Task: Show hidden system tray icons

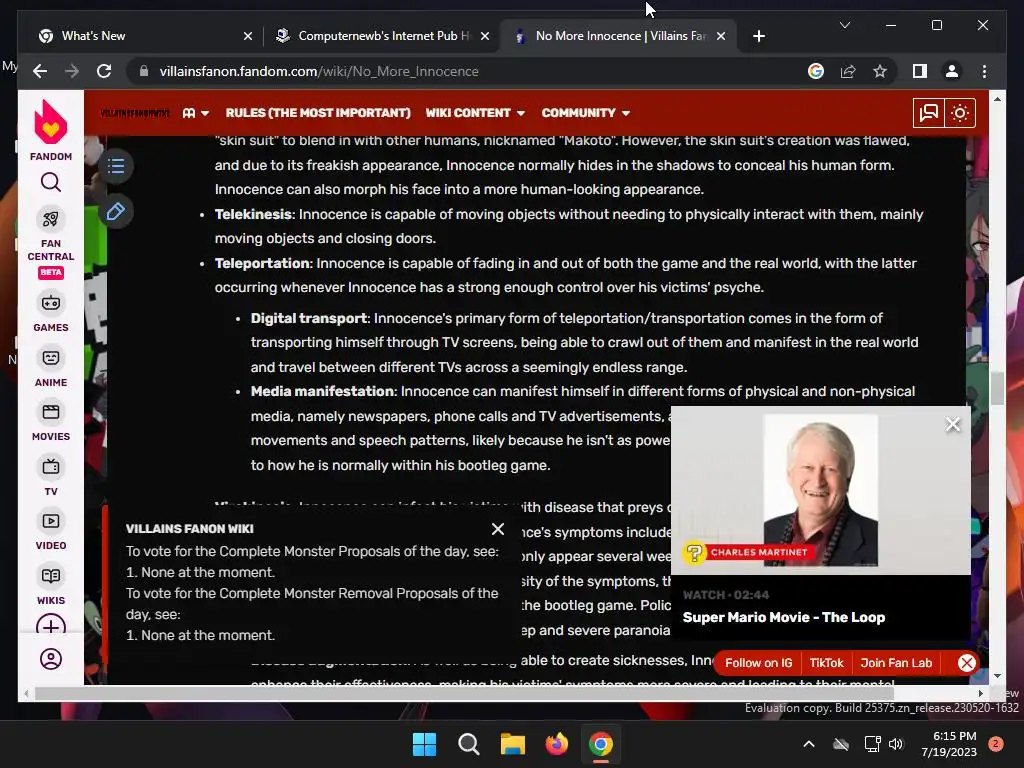Action: coord(808,744)
